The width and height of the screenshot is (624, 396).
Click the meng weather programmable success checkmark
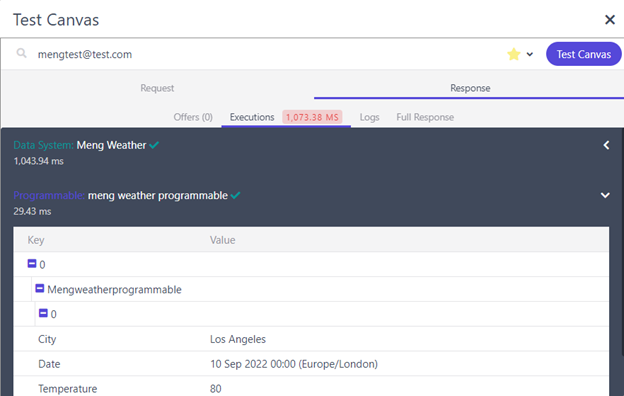click(235, 195)
